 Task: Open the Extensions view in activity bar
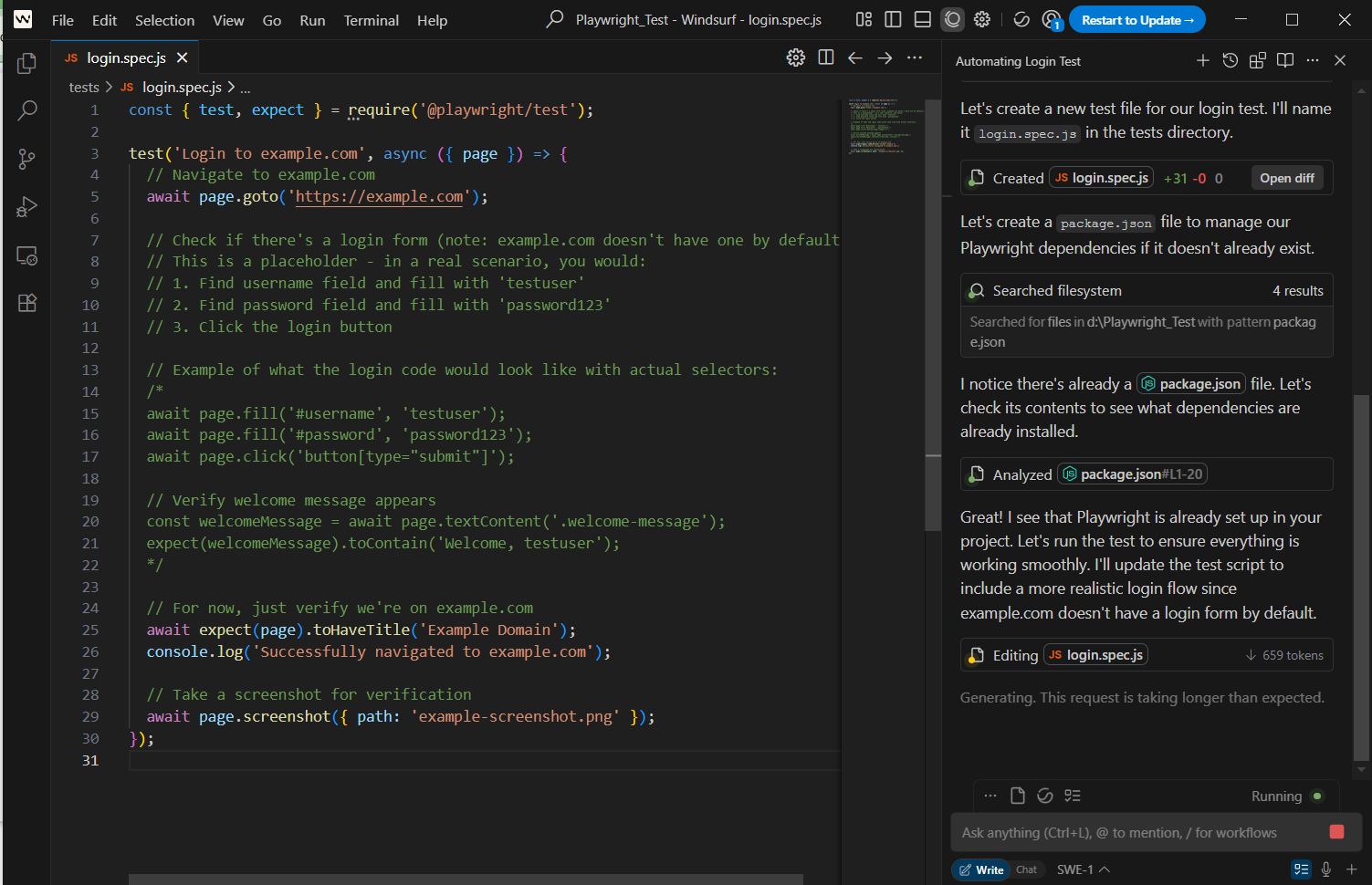click(x=26, y=303)
